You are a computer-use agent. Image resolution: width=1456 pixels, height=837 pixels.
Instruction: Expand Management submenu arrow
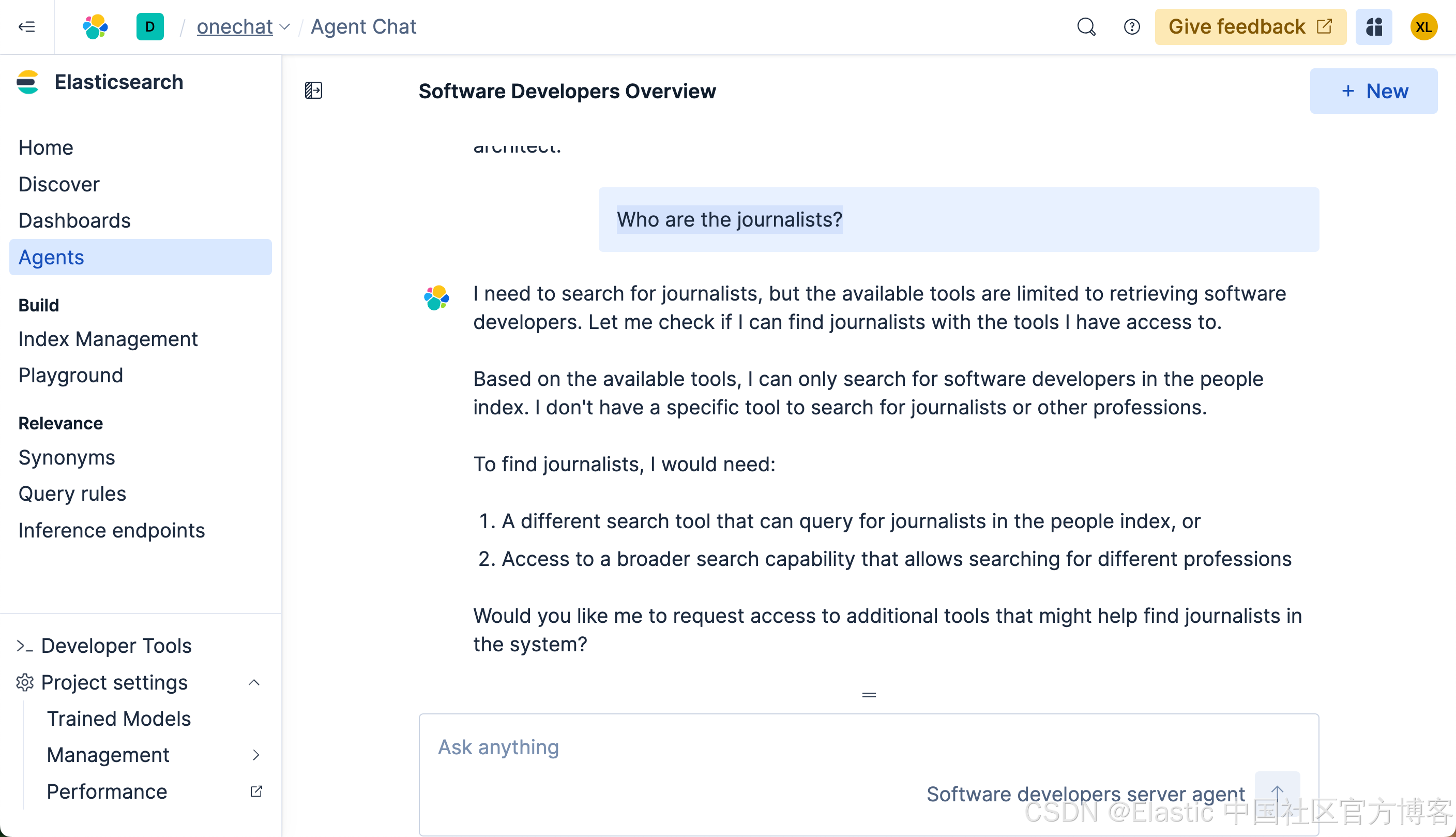tap(256, 755)
